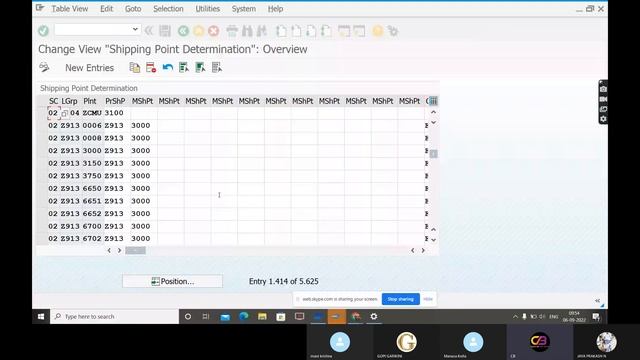Click the Select Block icon
Image resolution: width=640 pixels, height=360 pixels.
(x=200, y=67)
